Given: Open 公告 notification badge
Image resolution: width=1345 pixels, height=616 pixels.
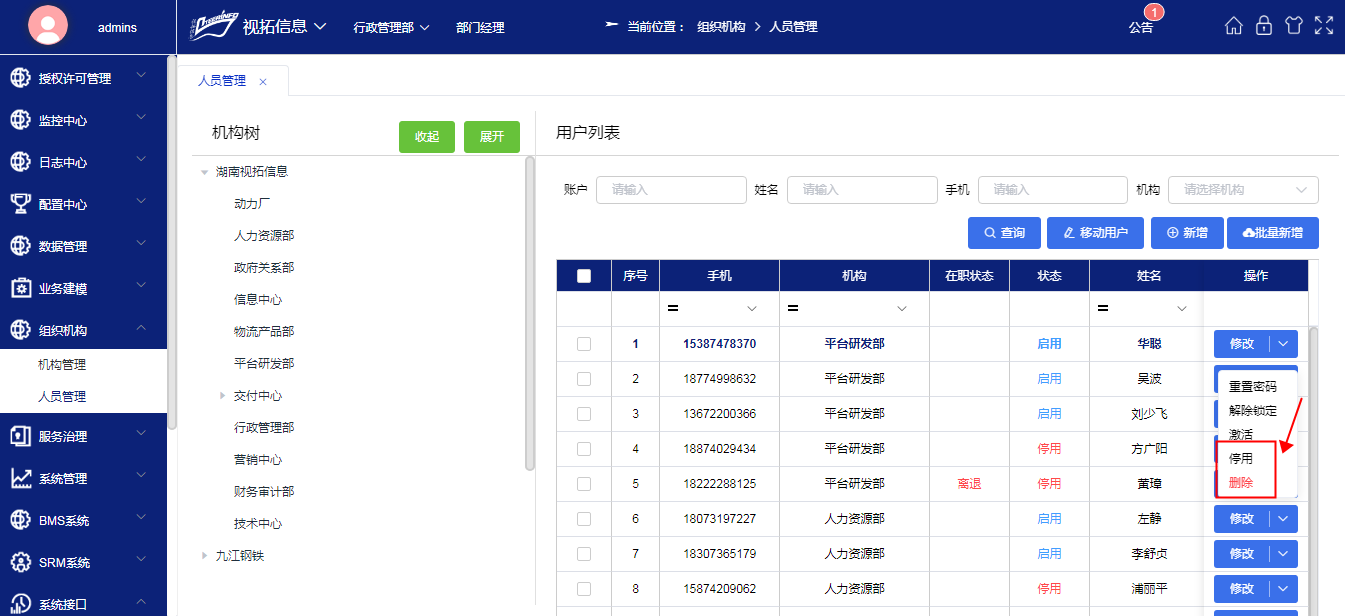Looking at the screenshot, I should click(1154, 12).
